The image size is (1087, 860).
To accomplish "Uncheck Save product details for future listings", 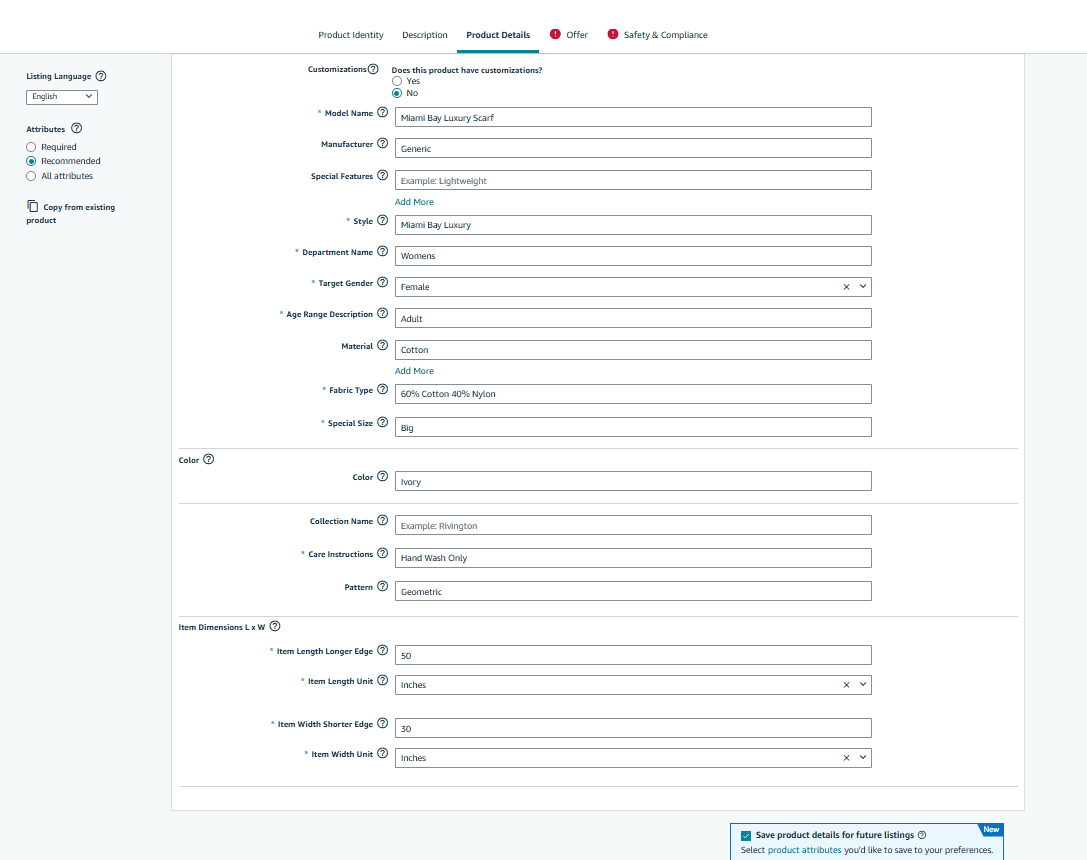I will [746, 835].
